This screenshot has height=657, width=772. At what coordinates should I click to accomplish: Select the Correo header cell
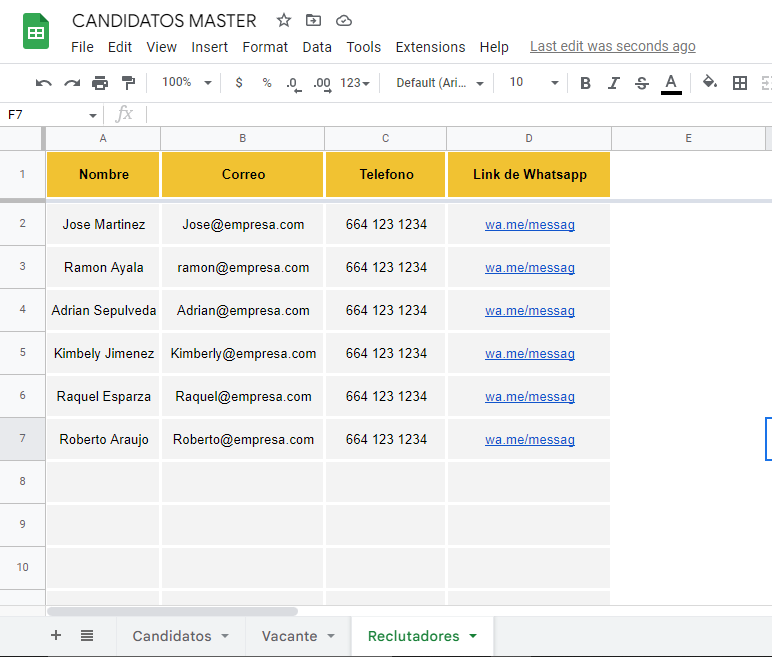pos(243,174)
